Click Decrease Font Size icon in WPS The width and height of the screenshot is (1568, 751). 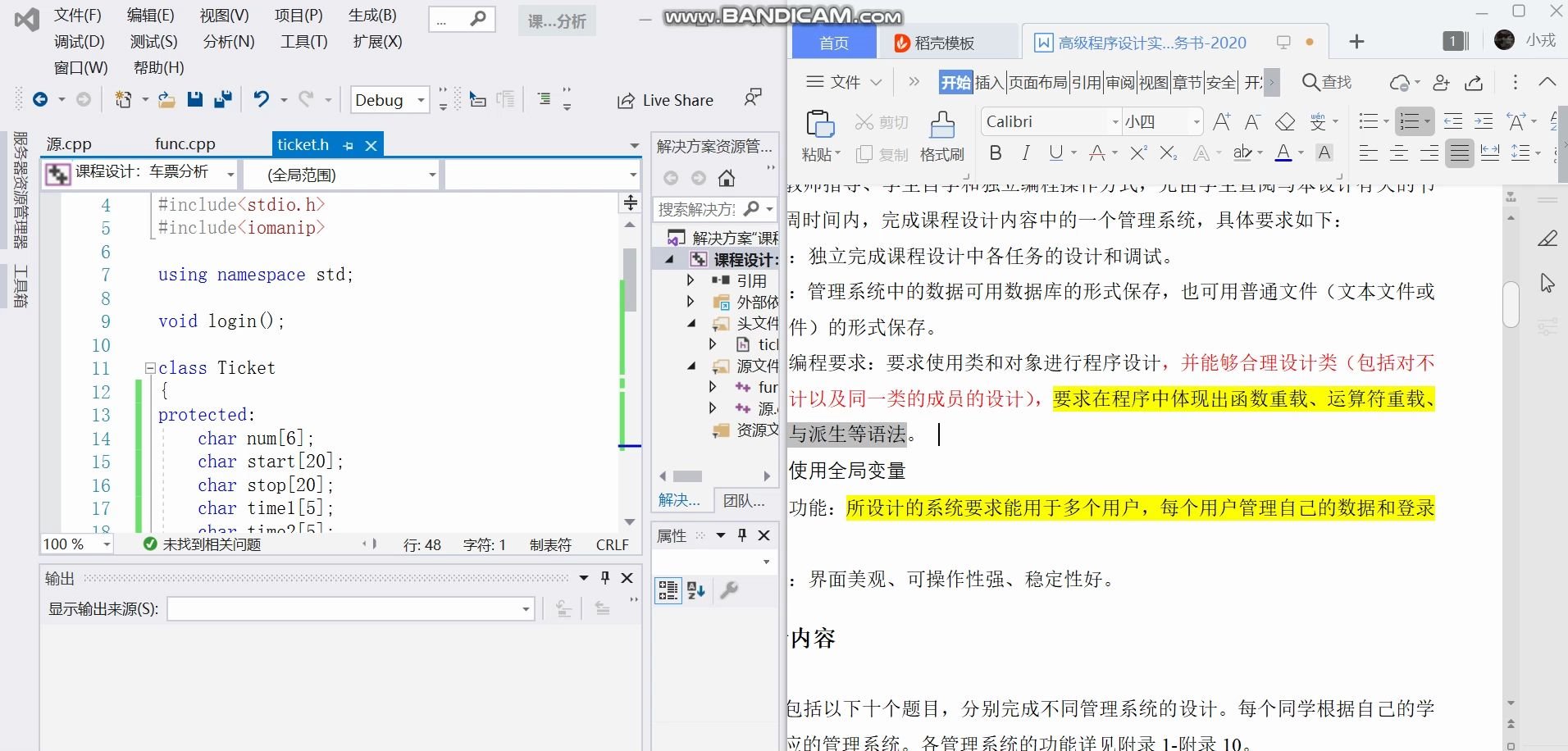[1252, 122]
